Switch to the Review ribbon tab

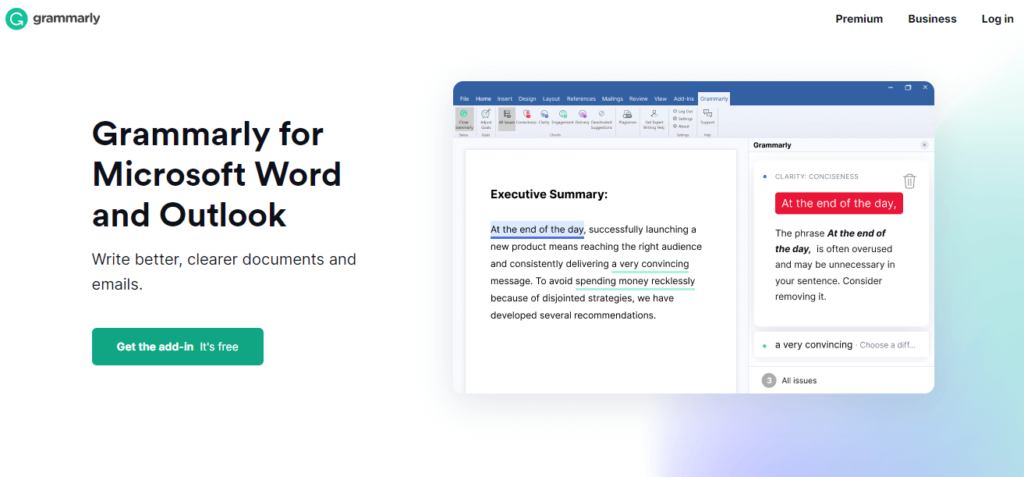(x=639, y=99)
